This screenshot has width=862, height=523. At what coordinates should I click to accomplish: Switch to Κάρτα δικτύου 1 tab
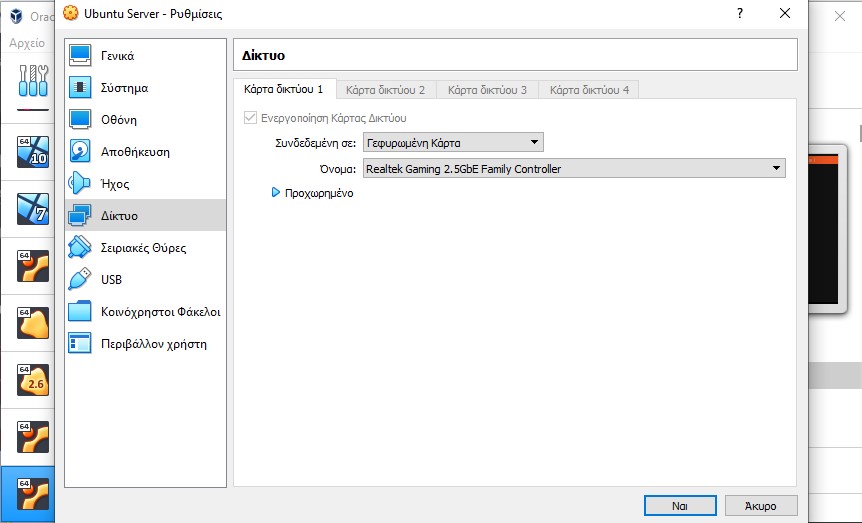(x=284, y=89)
